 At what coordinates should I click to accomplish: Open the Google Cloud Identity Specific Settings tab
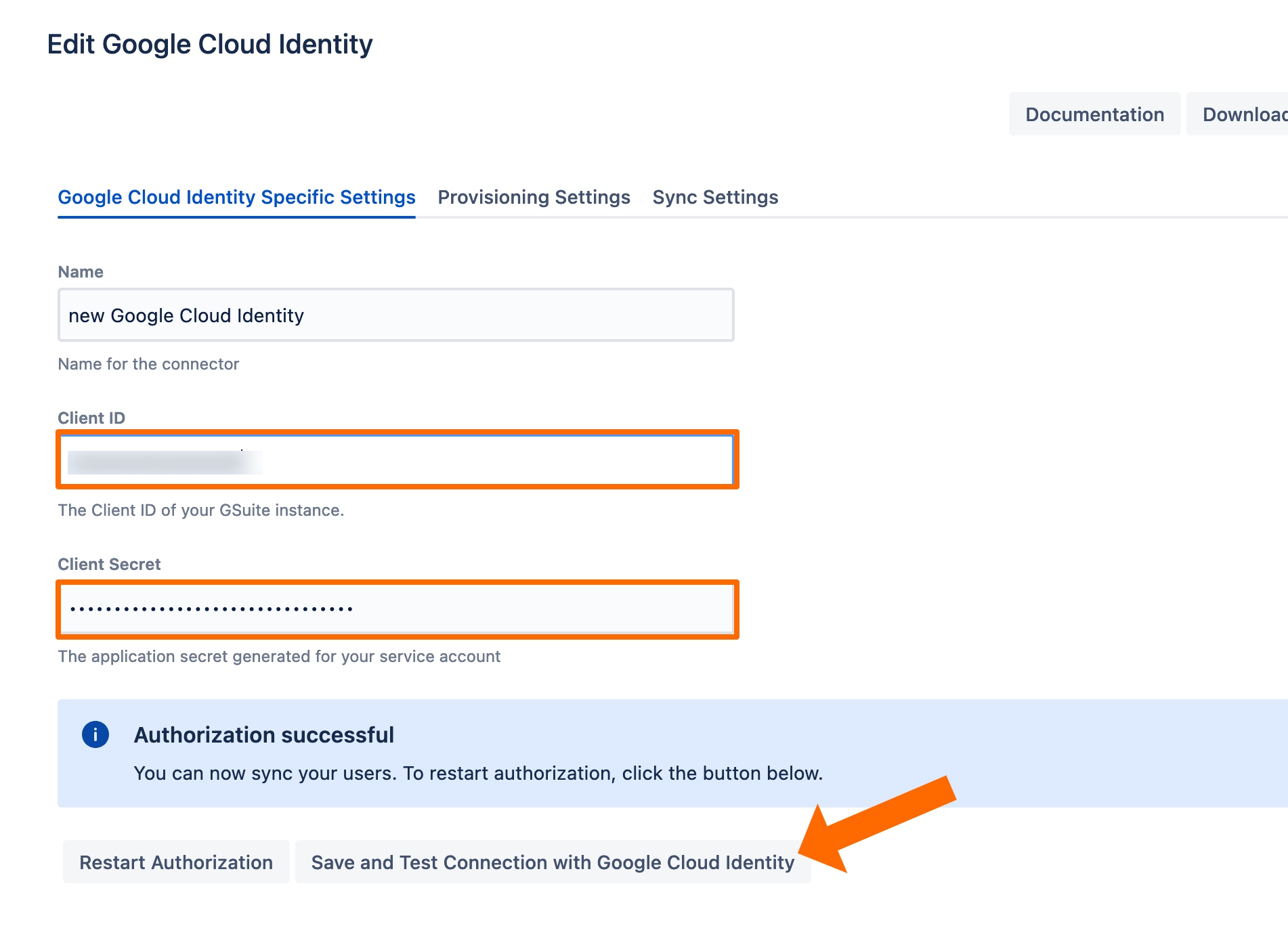click(236, 197)
